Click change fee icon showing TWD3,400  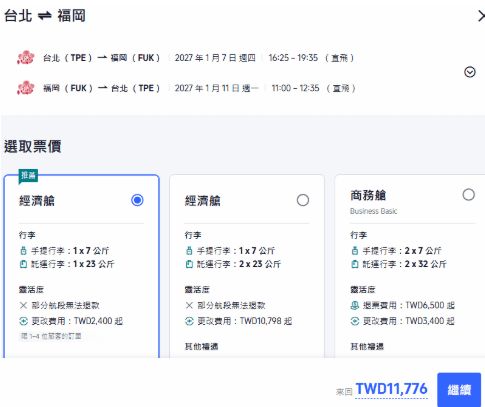click(355, 321)
